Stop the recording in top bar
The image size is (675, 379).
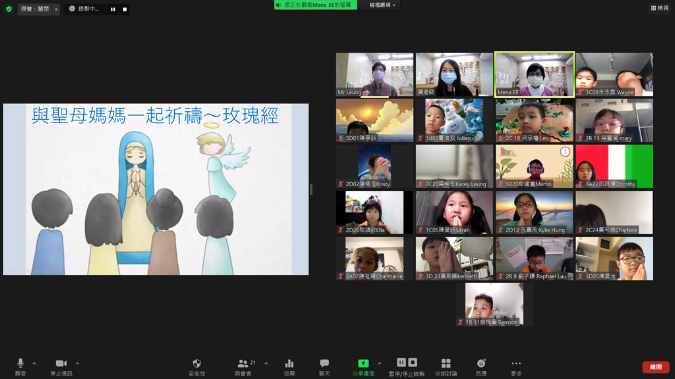[125, 9]
